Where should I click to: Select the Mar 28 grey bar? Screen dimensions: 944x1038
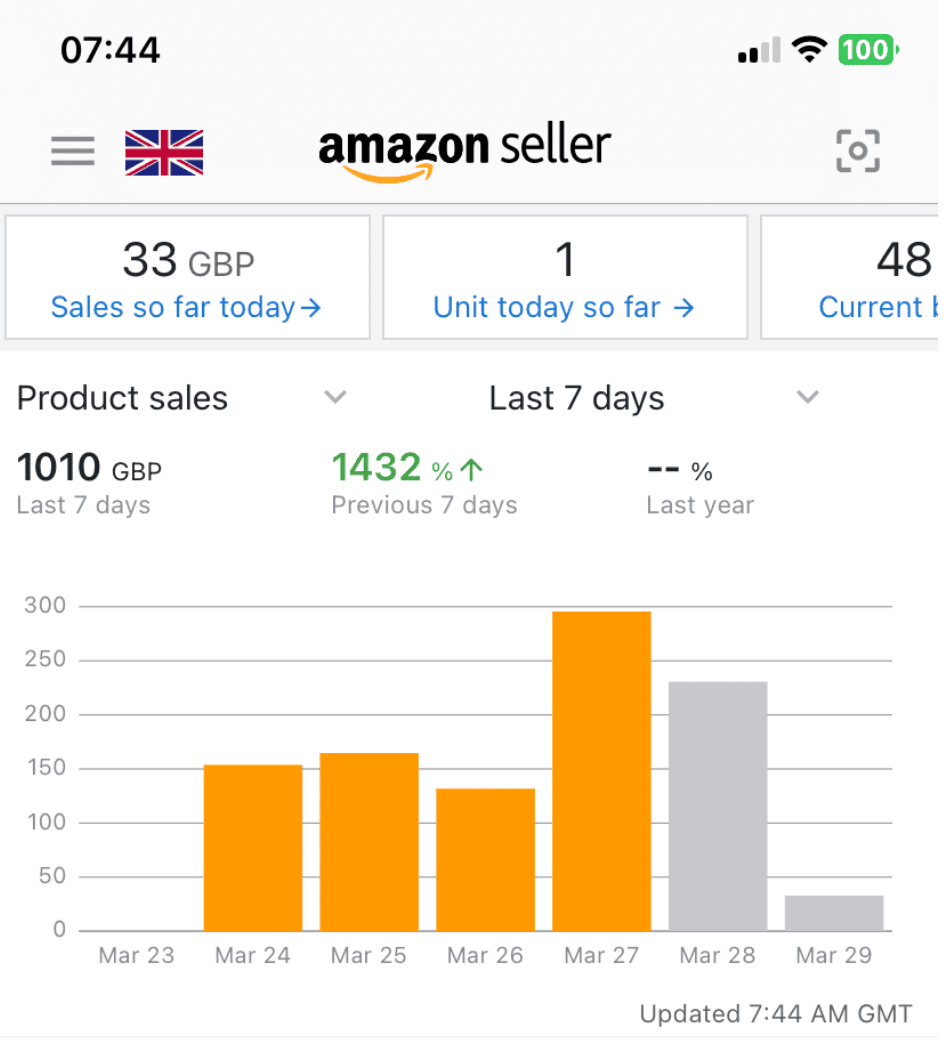coord(718,805)
